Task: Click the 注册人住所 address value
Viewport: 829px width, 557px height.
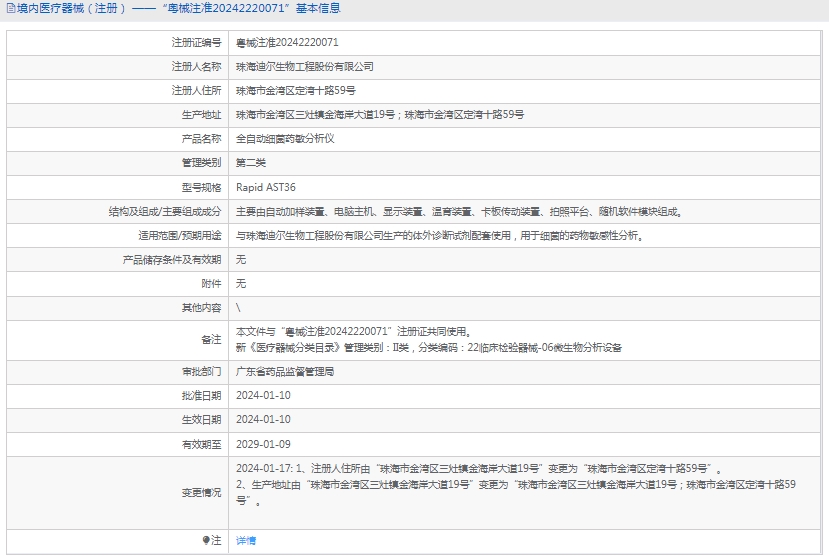Action: (295, 91)
